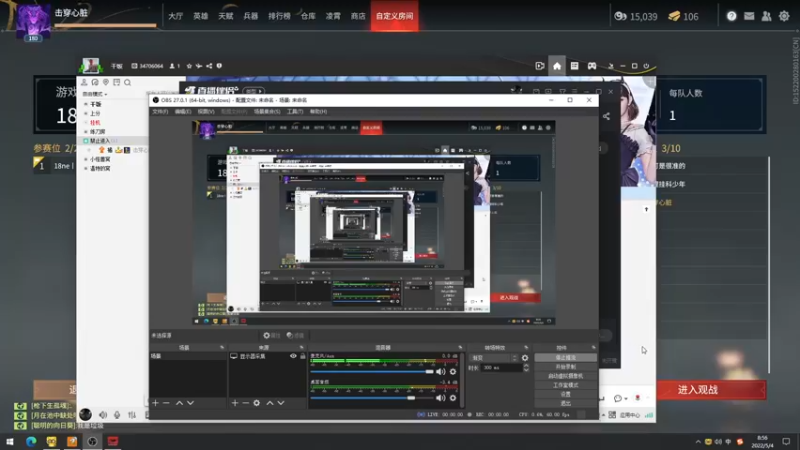Add a new scene in OBS
Screen dimensions: 800x450
click(155, 403)
